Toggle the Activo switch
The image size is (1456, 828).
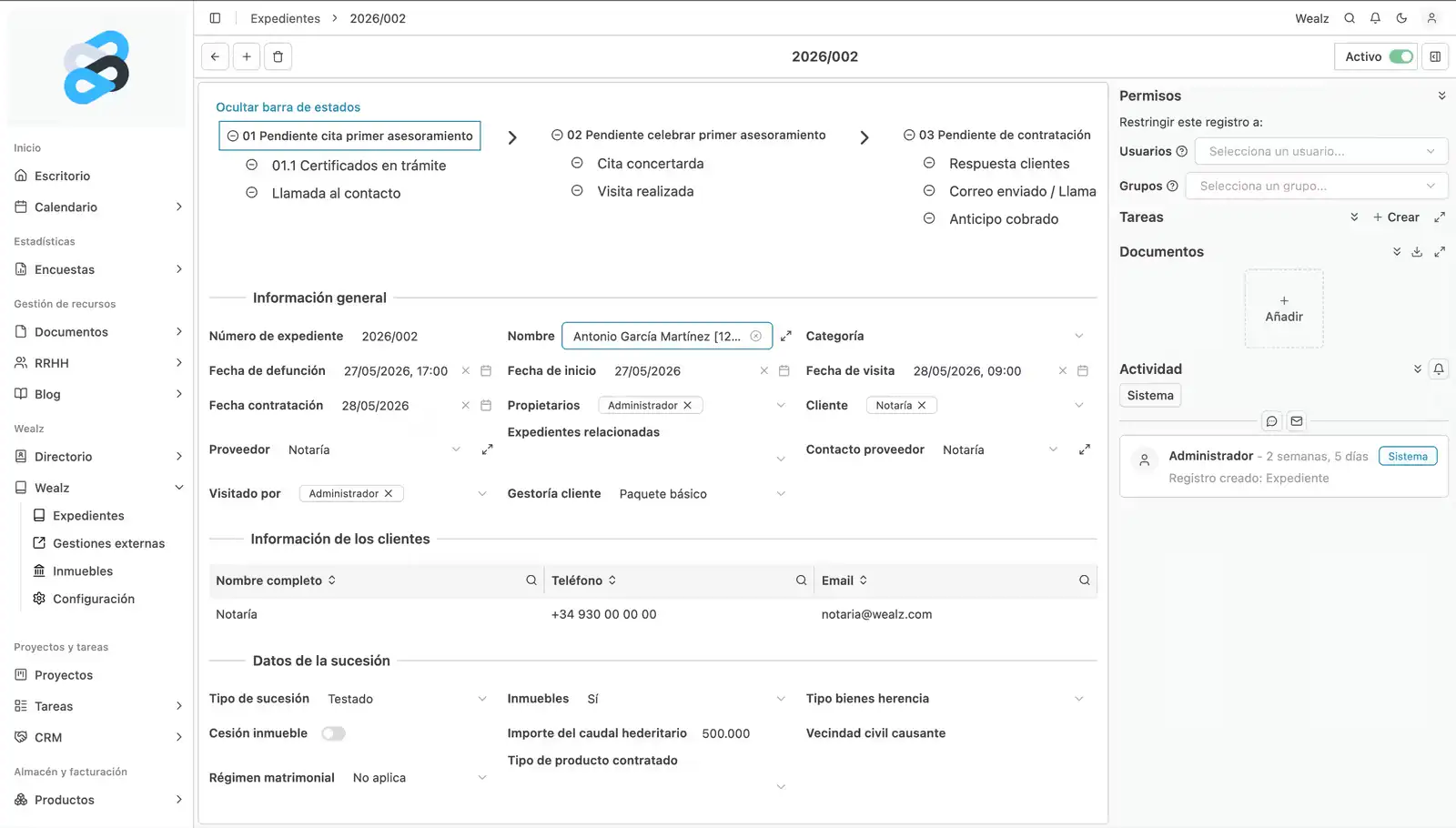click(x=1401, y=56)
